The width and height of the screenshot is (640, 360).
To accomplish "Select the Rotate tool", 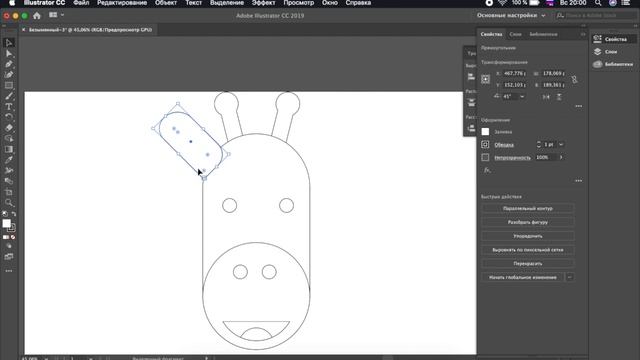I will (x=9, y=117).
